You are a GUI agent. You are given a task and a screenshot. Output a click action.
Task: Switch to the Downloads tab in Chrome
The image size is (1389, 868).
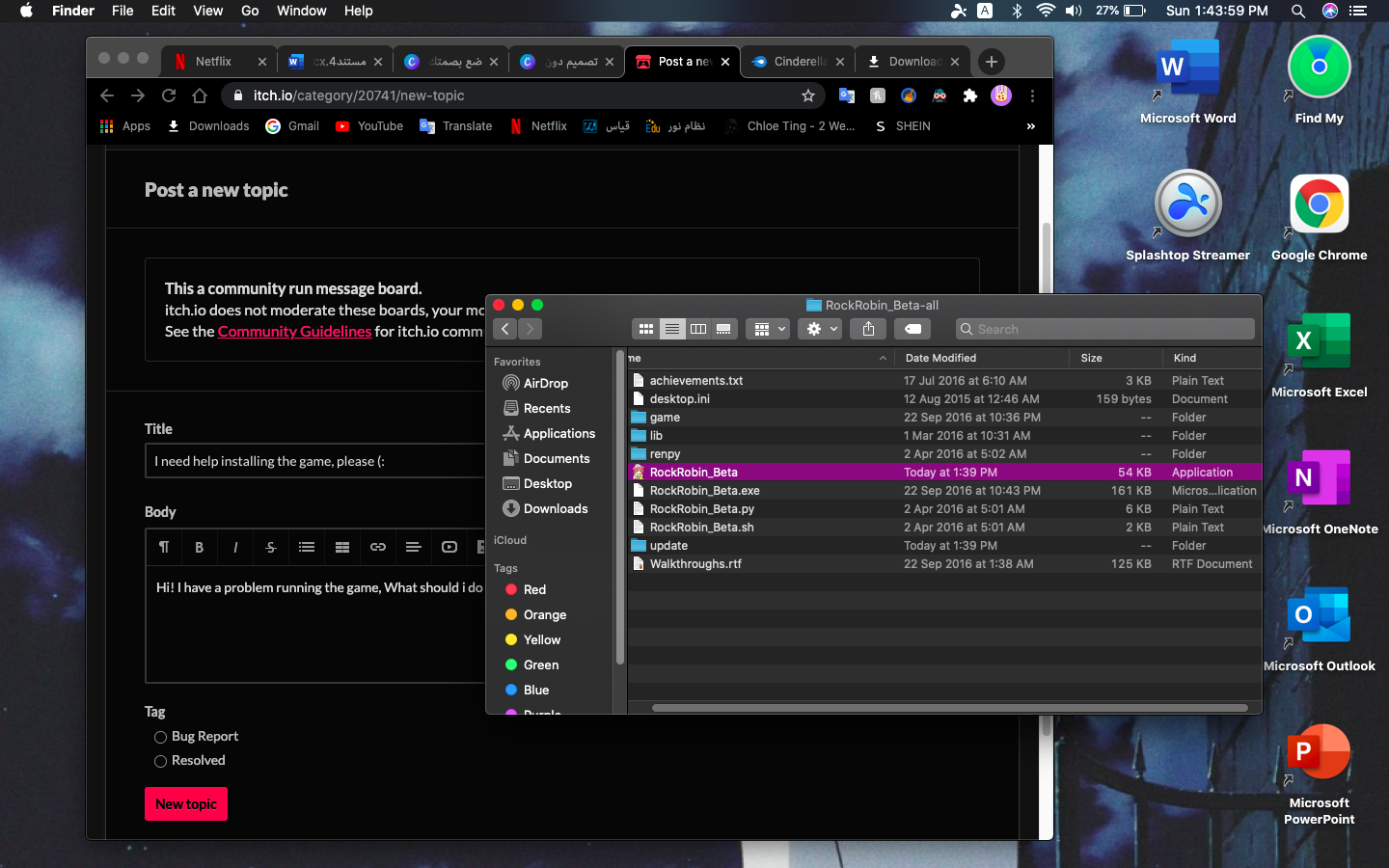tap(913, 62)
